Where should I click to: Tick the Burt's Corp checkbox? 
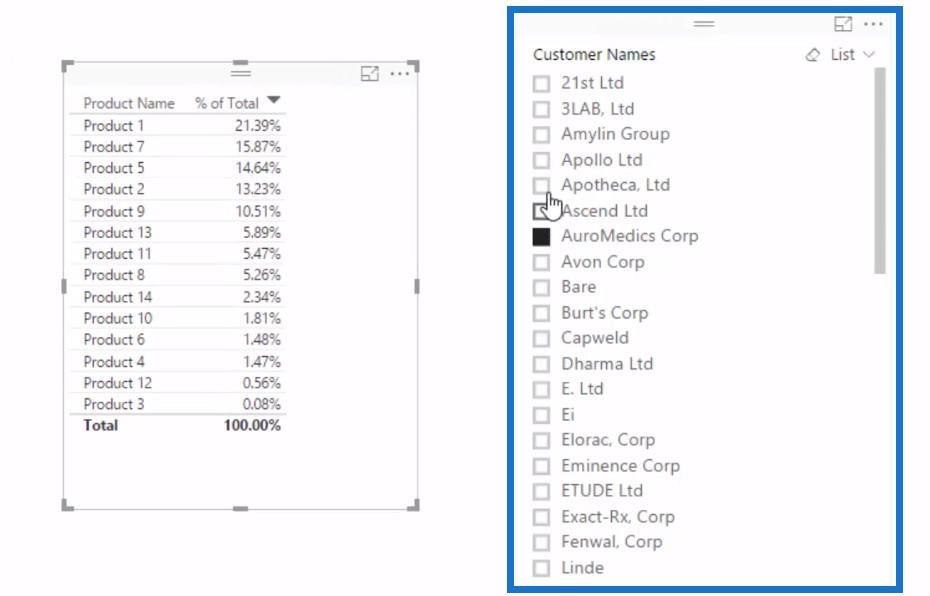coord(541,313)
